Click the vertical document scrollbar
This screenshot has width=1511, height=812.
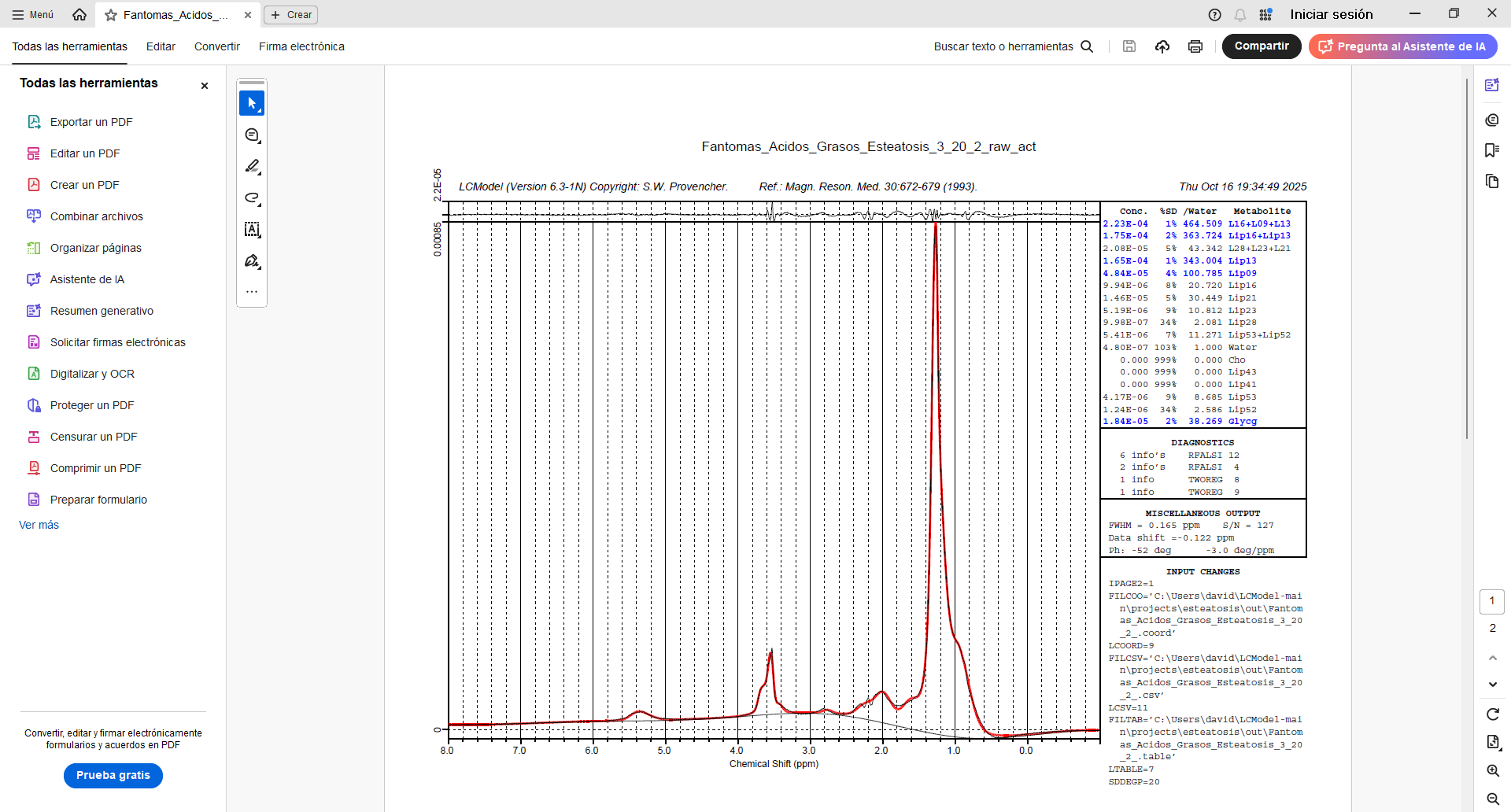tap(1466, 260)
